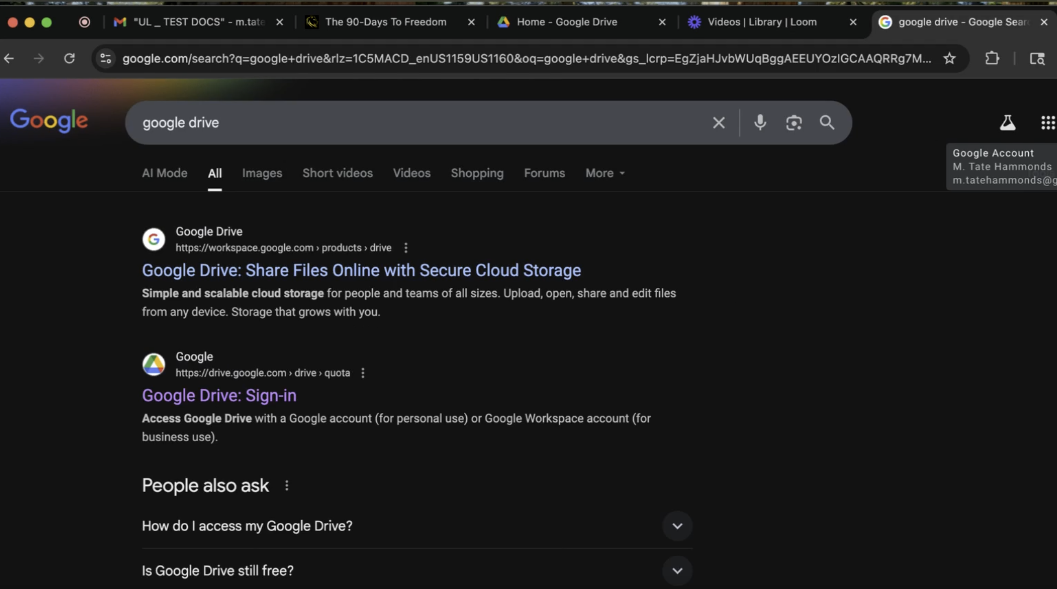Open Google Drive Share Files Online result

(361, 270)
